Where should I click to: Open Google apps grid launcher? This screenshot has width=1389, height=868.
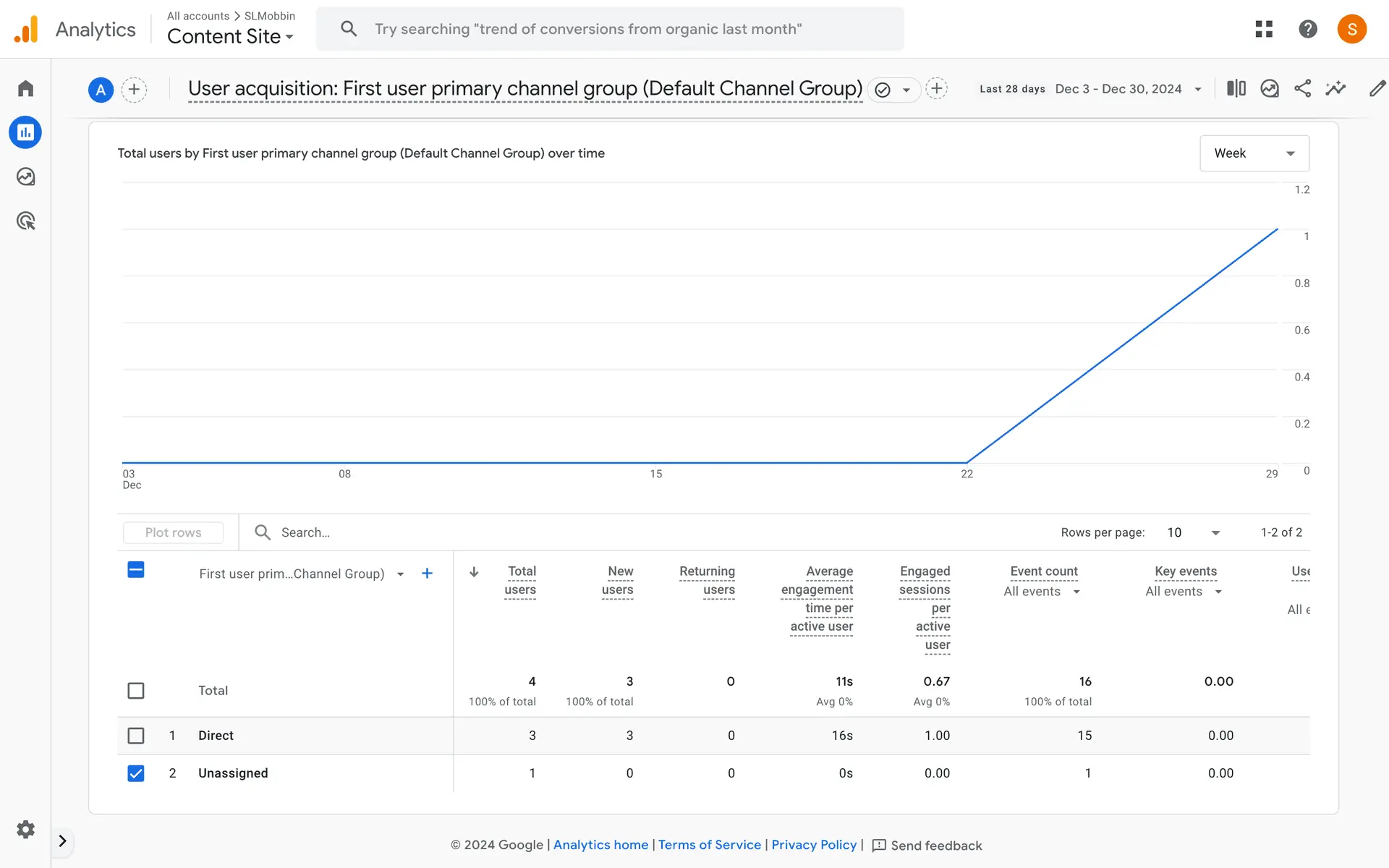click(1264, 29)
